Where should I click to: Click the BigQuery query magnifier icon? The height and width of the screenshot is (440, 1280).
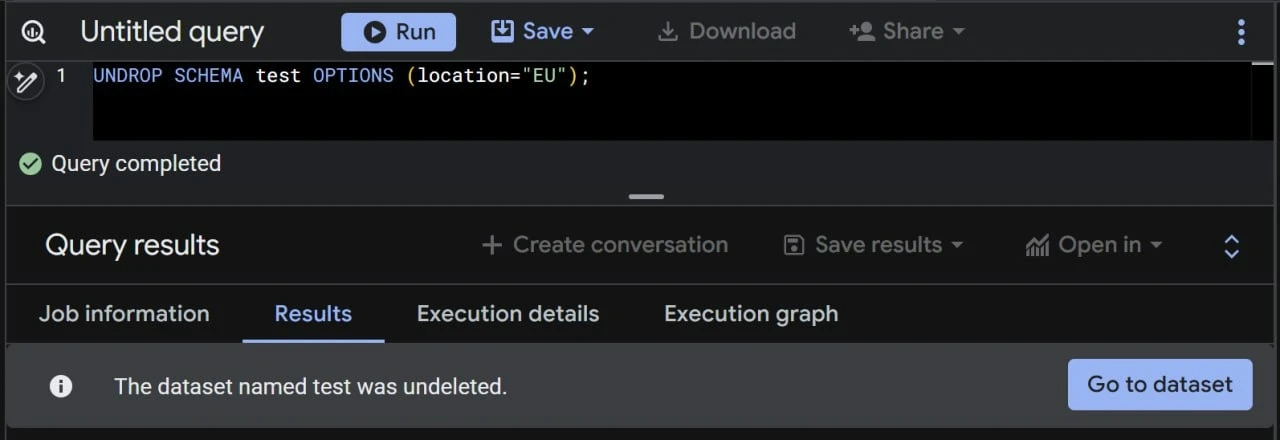click(x=33, y=32)
